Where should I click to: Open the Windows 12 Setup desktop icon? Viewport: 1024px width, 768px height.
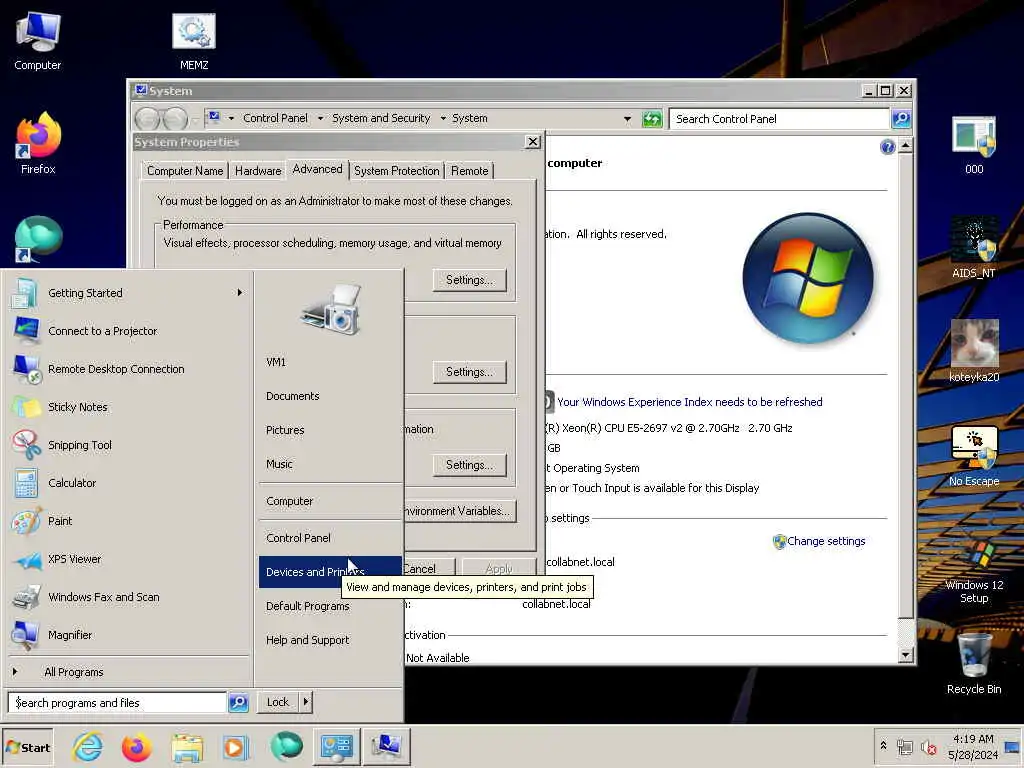coord(974,571)
